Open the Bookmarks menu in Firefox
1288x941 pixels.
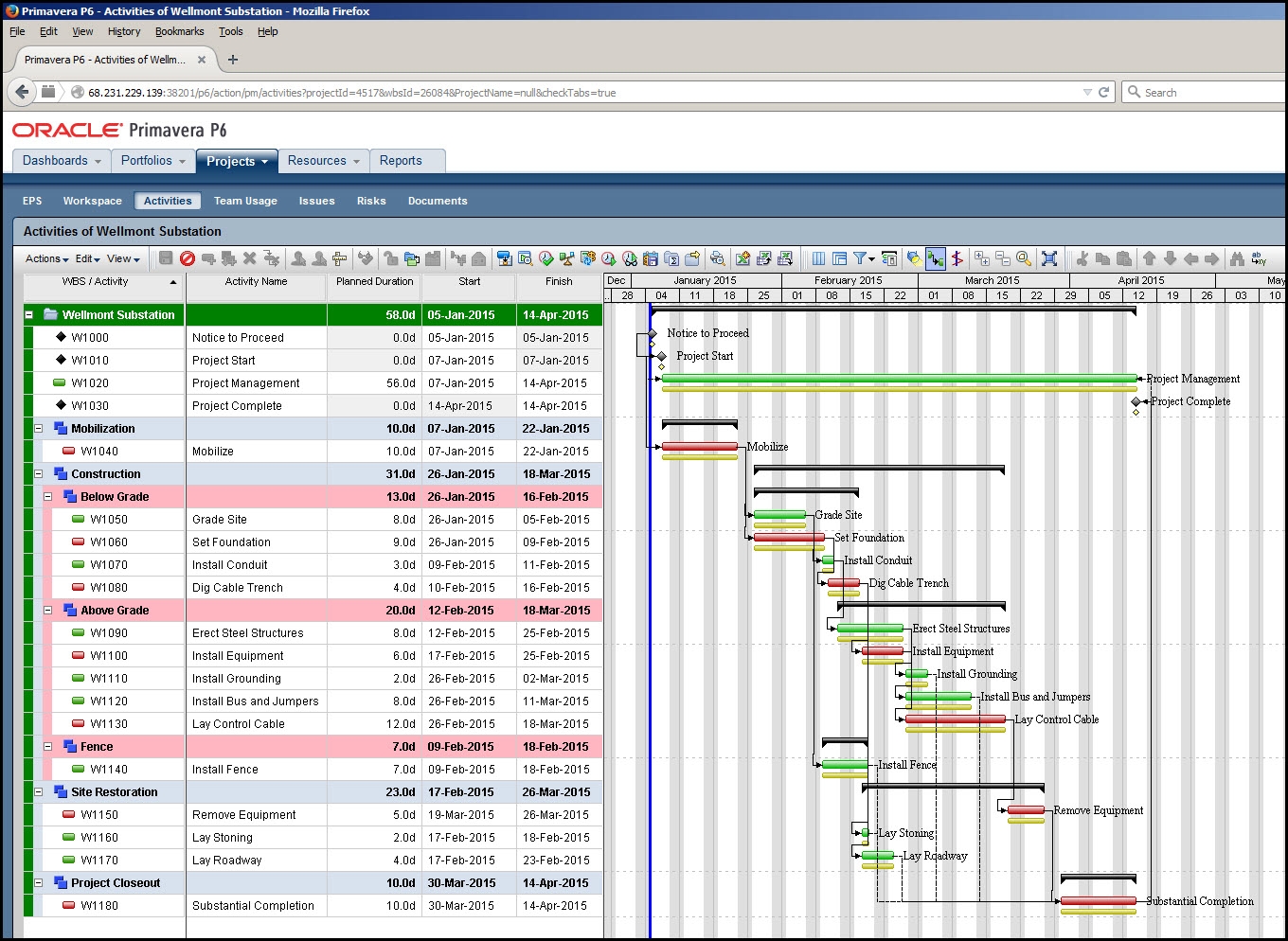[179, 31]
